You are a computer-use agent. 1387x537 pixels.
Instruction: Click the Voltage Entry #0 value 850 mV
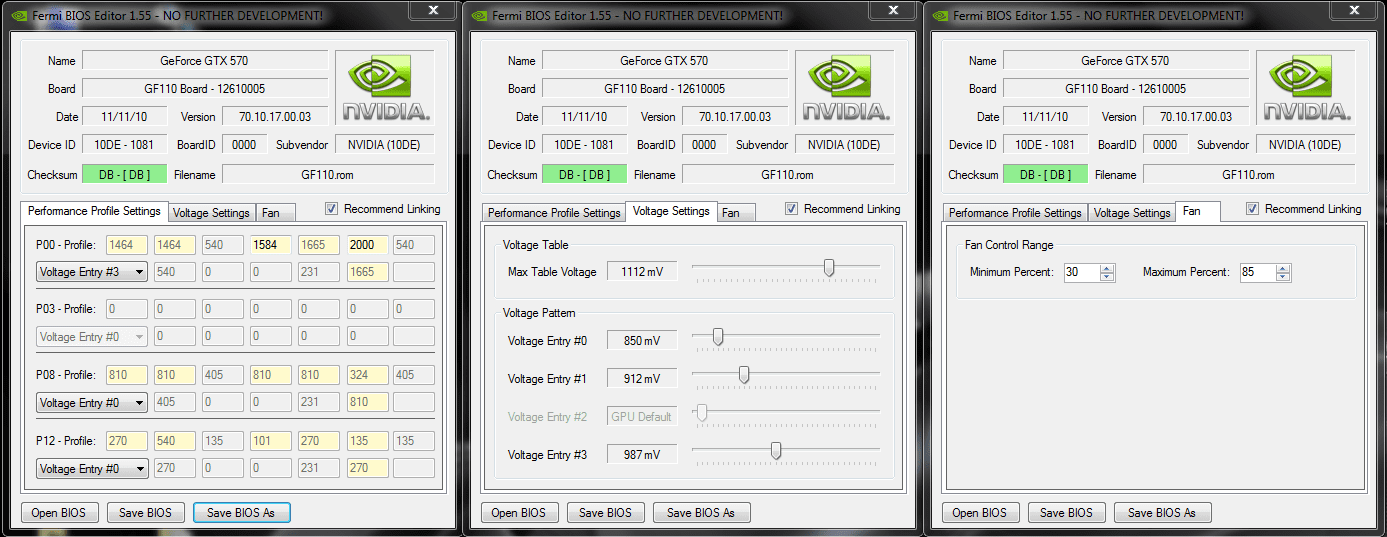[x=642, y=341]
